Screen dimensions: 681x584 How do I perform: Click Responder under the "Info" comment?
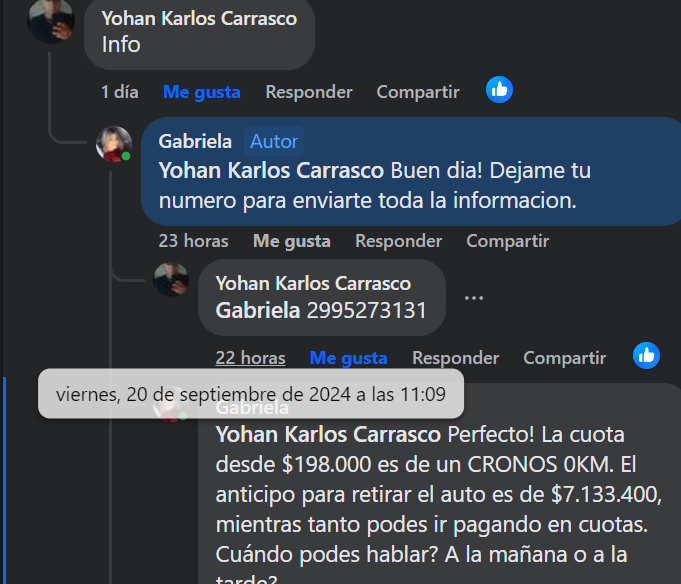point(309,92)
